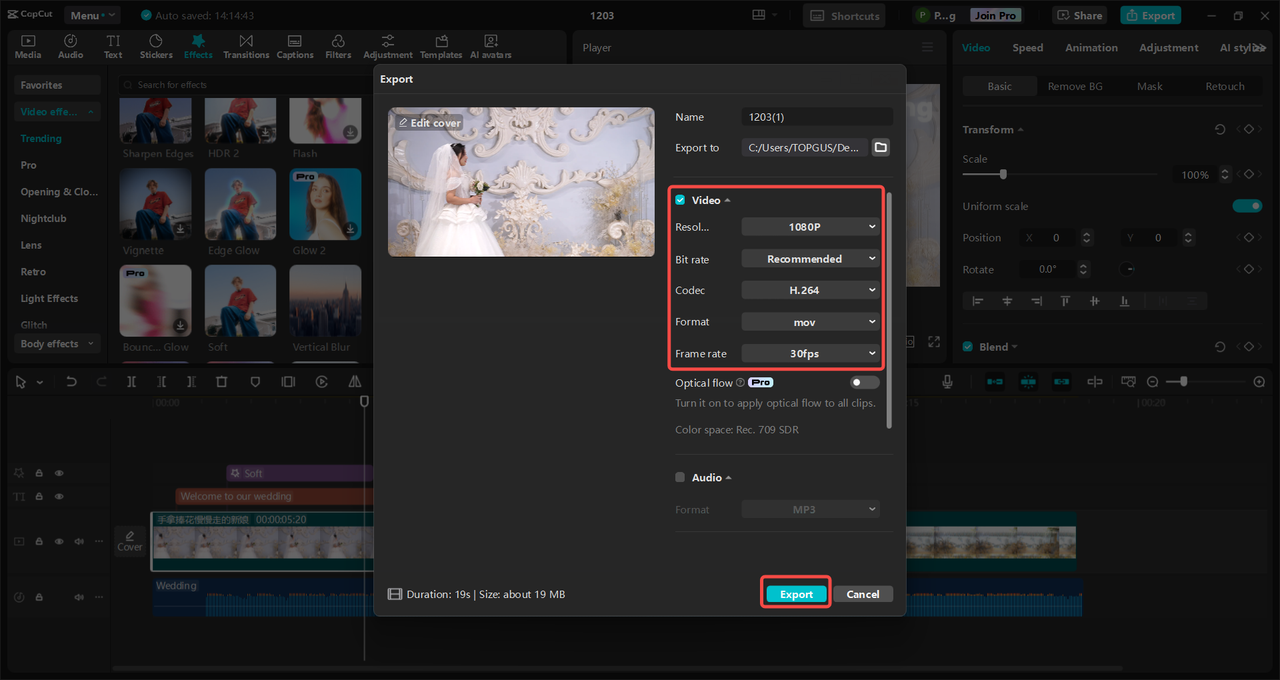Open the Captions panel icon

coord(295,41)
